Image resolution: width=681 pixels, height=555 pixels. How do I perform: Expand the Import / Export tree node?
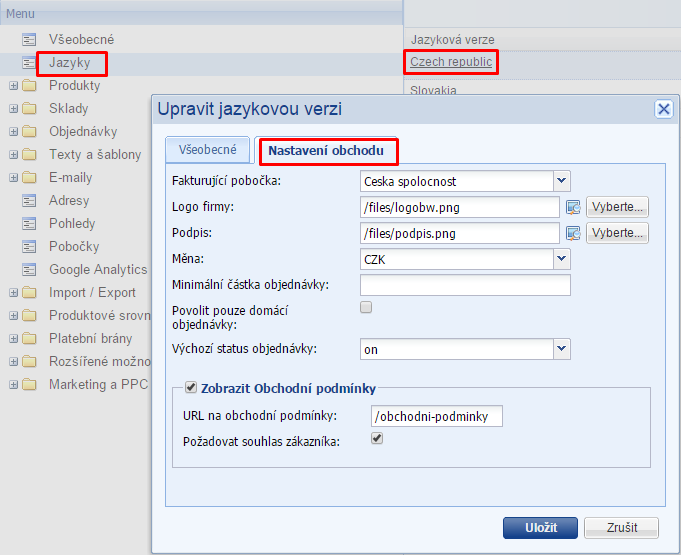(x=13, y=293)
